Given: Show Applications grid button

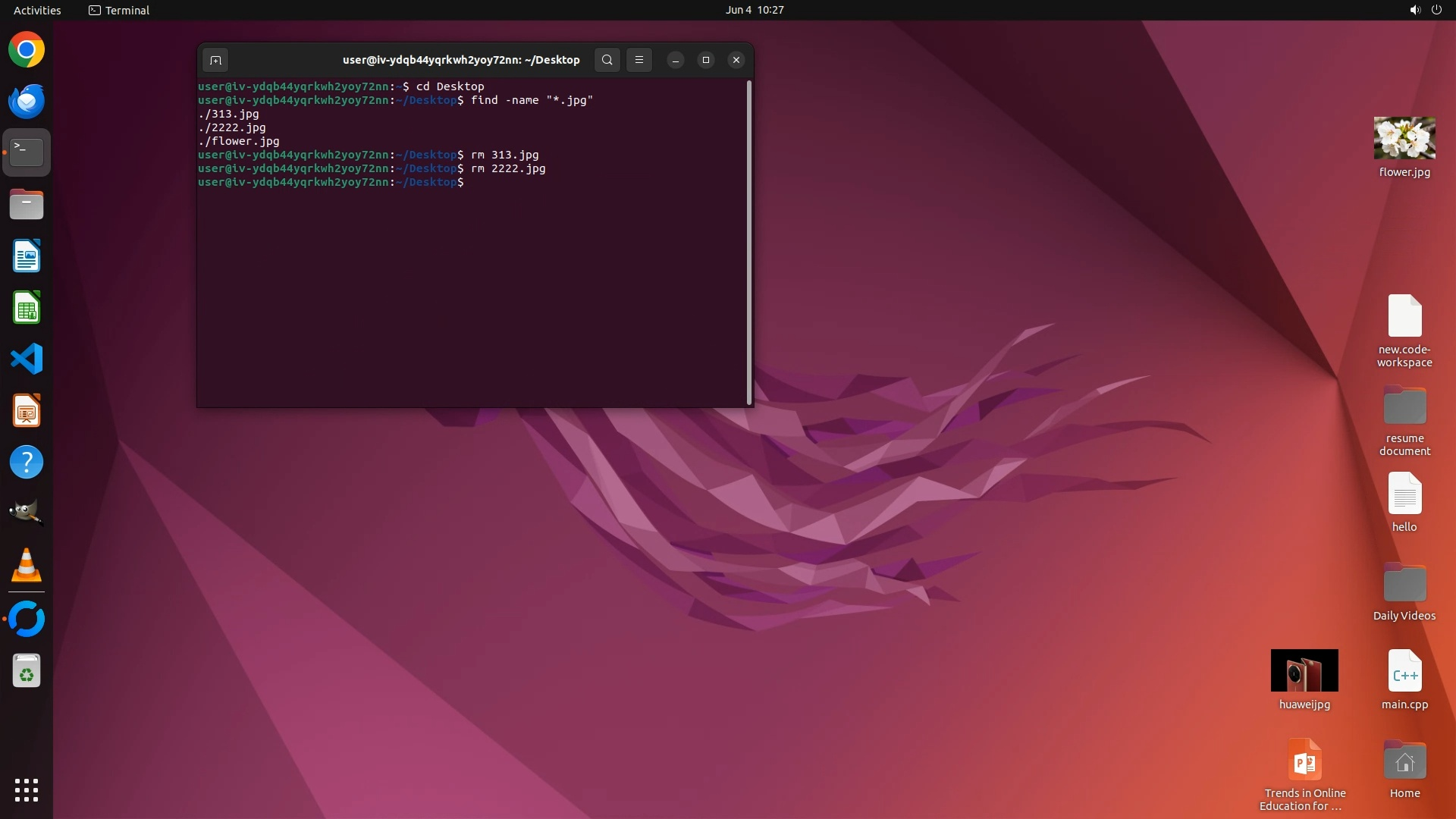Looking at the screenshot, I should tap(27, 790).
